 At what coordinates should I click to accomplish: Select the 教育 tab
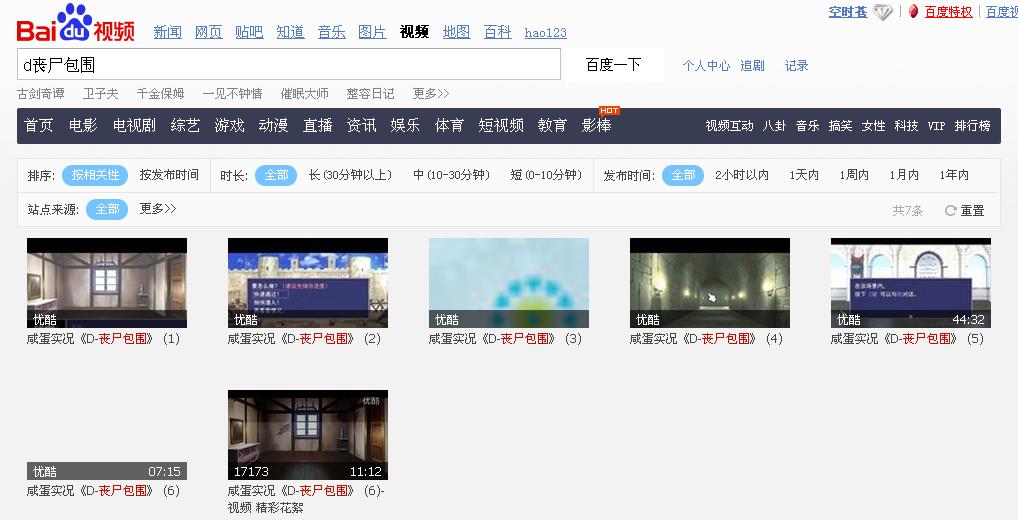pos(552,125)
